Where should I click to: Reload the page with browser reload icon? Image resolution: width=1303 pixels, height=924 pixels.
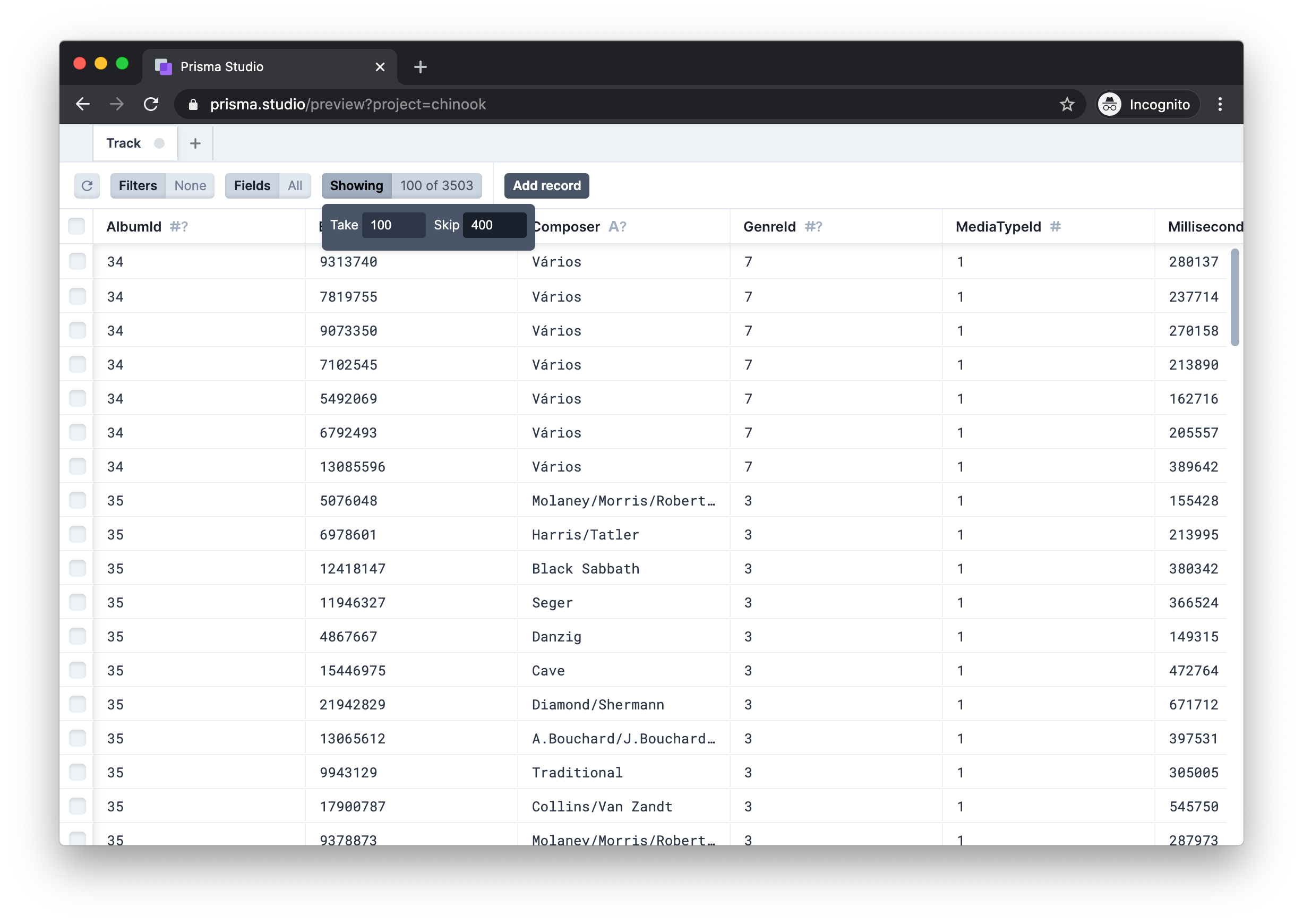pos(151,104)
